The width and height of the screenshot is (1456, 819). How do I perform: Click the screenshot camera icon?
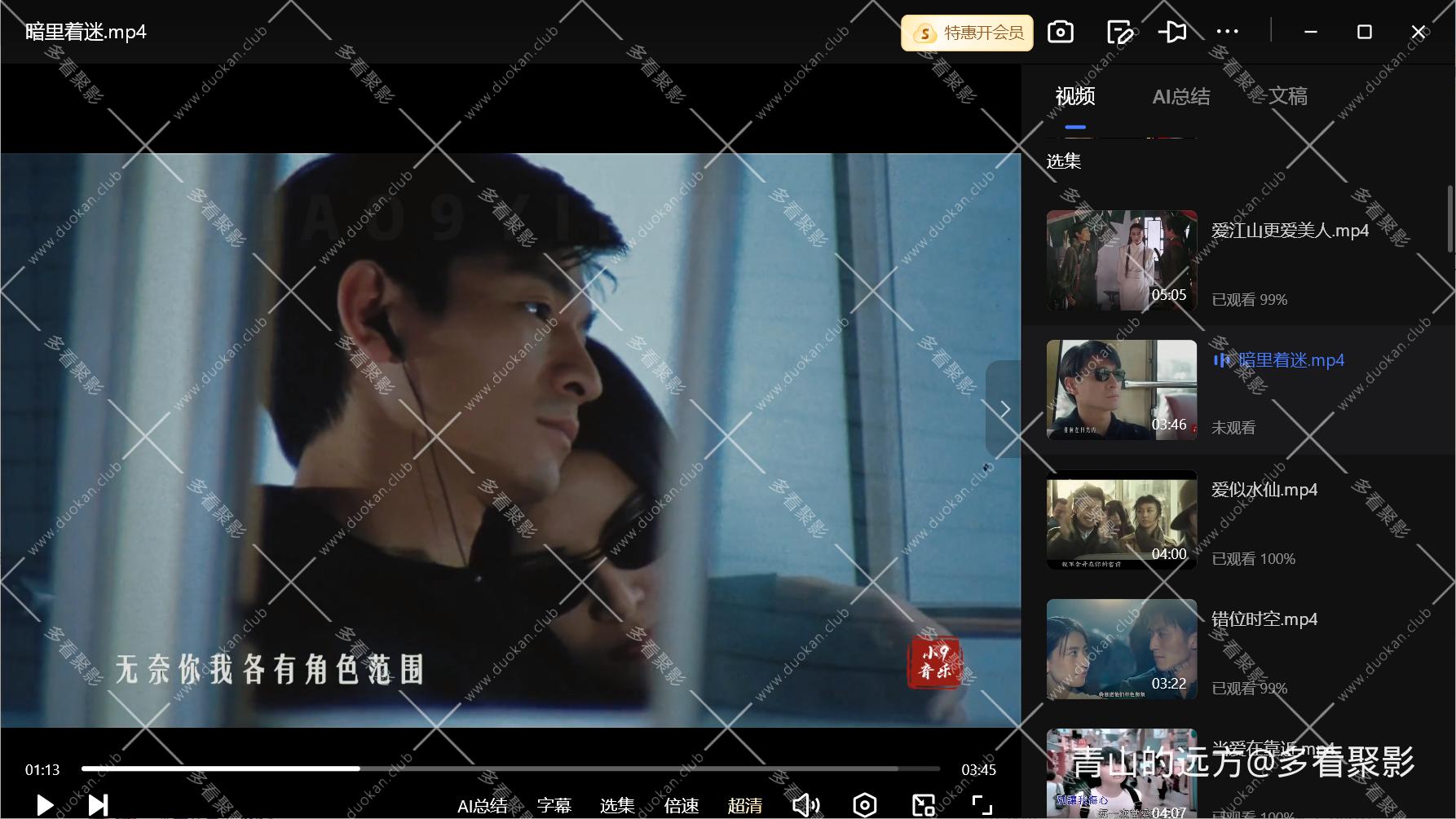coord(1060,33)
